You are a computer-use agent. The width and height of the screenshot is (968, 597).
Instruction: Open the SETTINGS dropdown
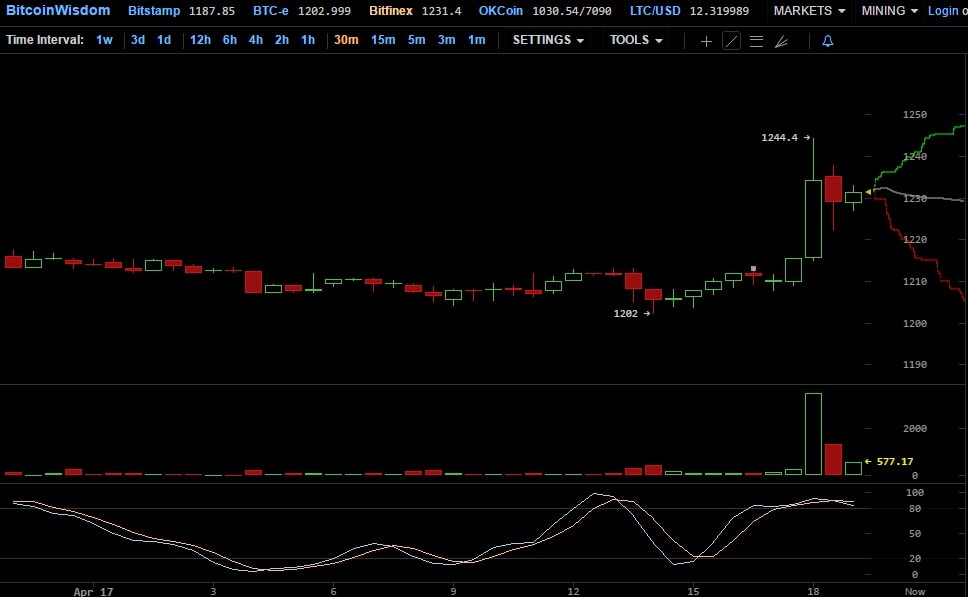click(x=548, y=40)
